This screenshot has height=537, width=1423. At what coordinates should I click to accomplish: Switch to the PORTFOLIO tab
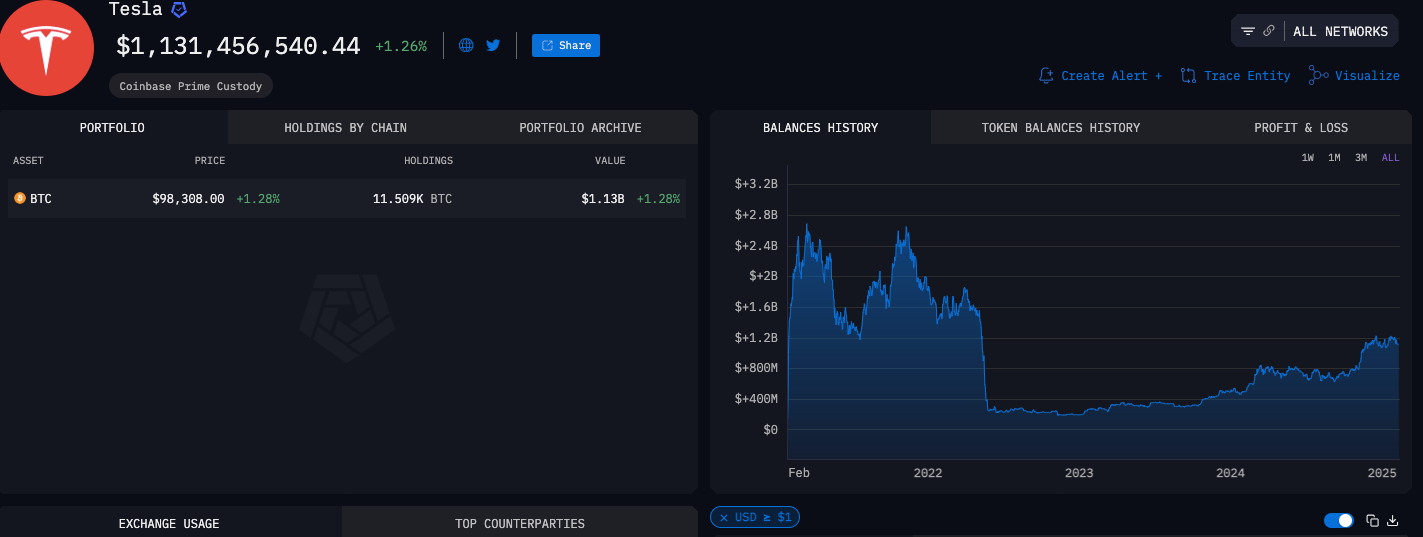pos(112,127)
